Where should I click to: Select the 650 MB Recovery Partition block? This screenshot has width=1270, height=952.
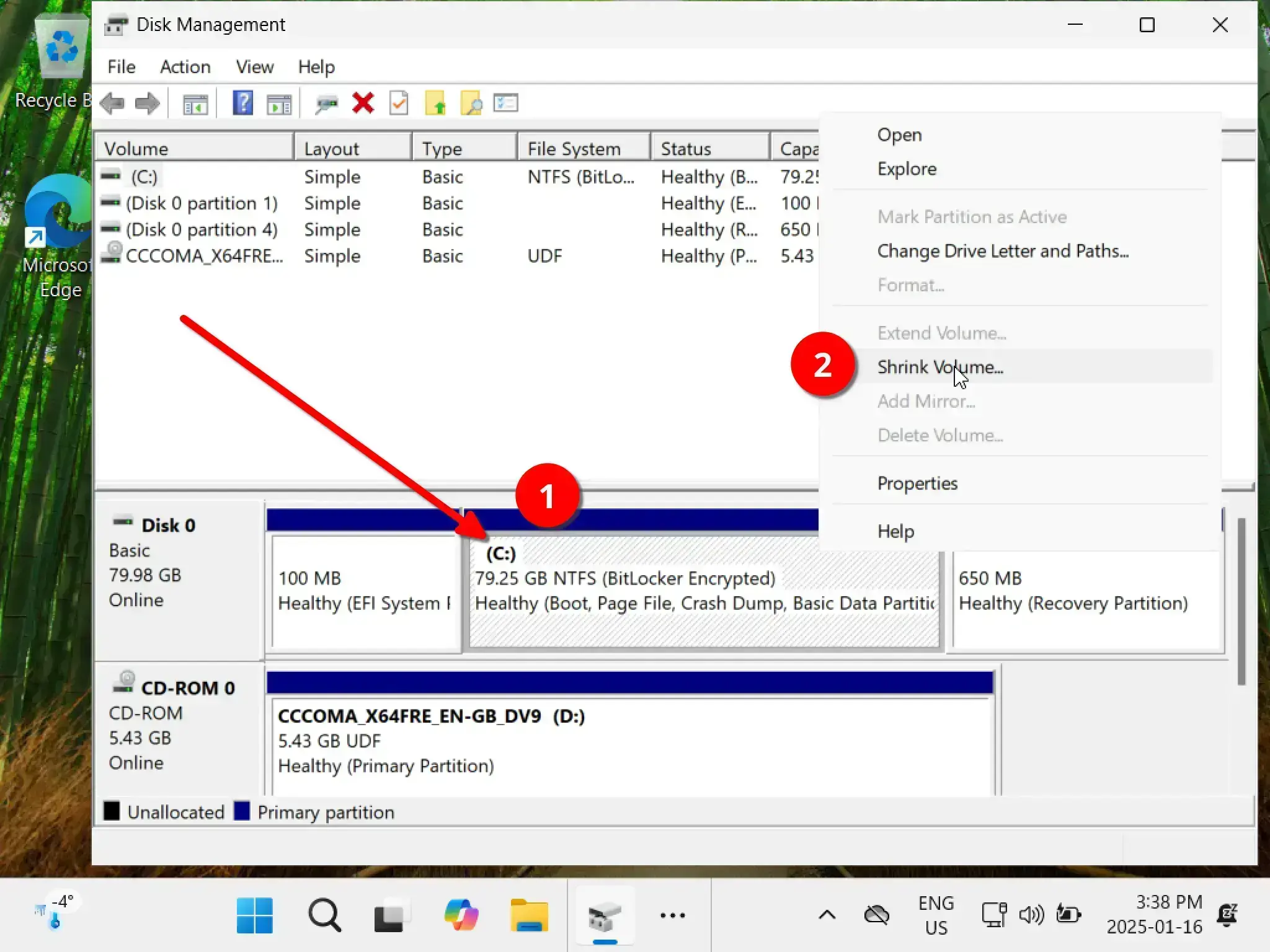(x=1085, y=595)
